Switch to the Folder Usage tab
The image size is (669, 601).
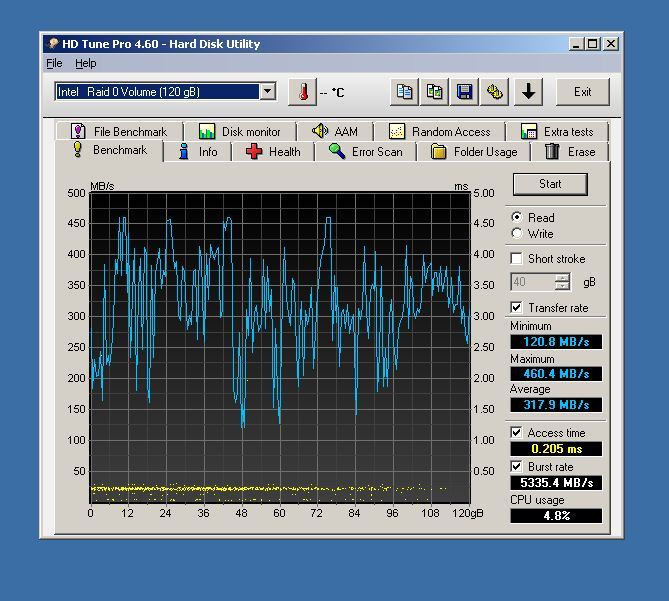tap(474, 152)
